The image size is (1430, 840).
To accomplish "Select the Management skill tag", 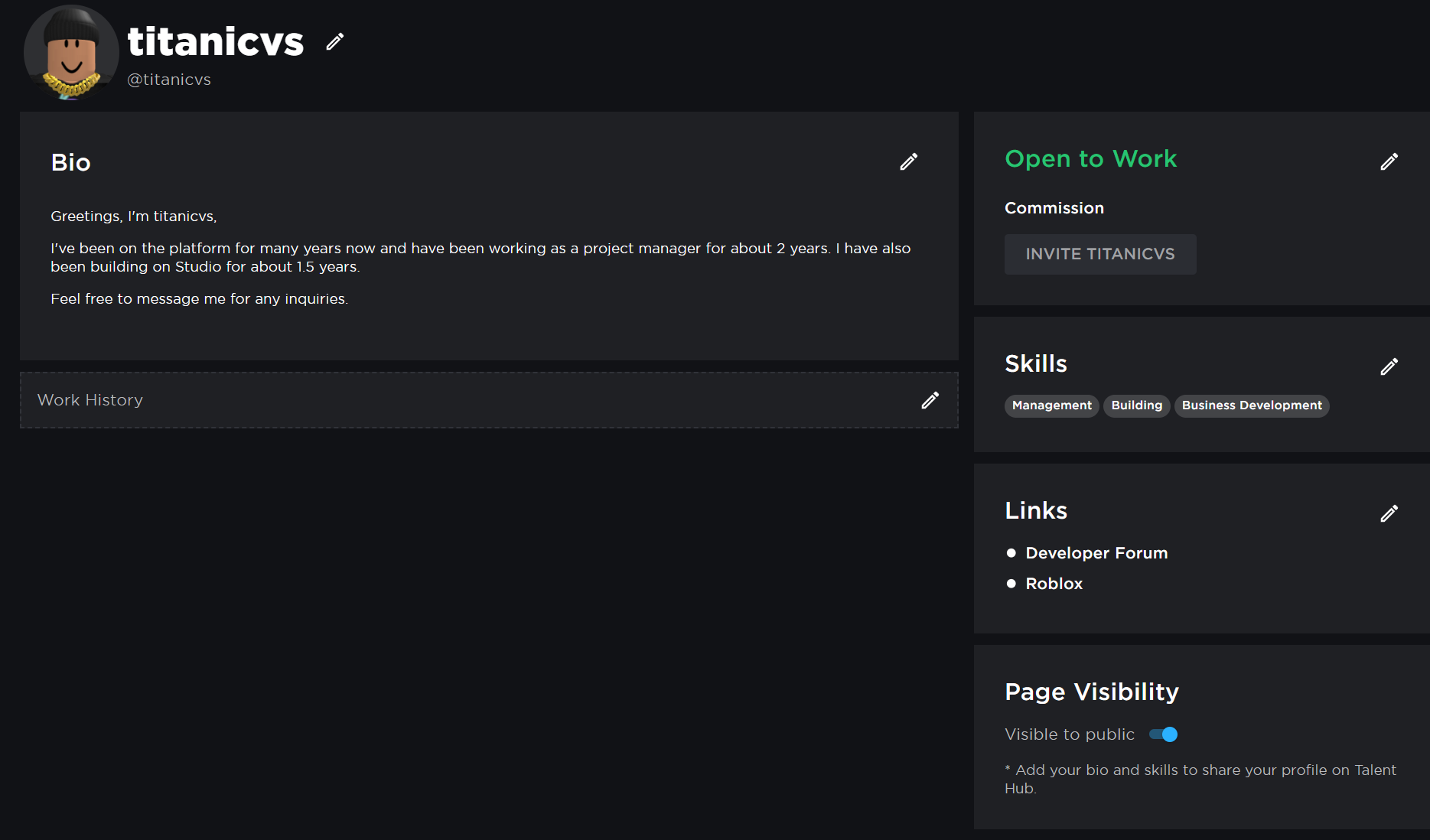I will (x=1051, y=405).
